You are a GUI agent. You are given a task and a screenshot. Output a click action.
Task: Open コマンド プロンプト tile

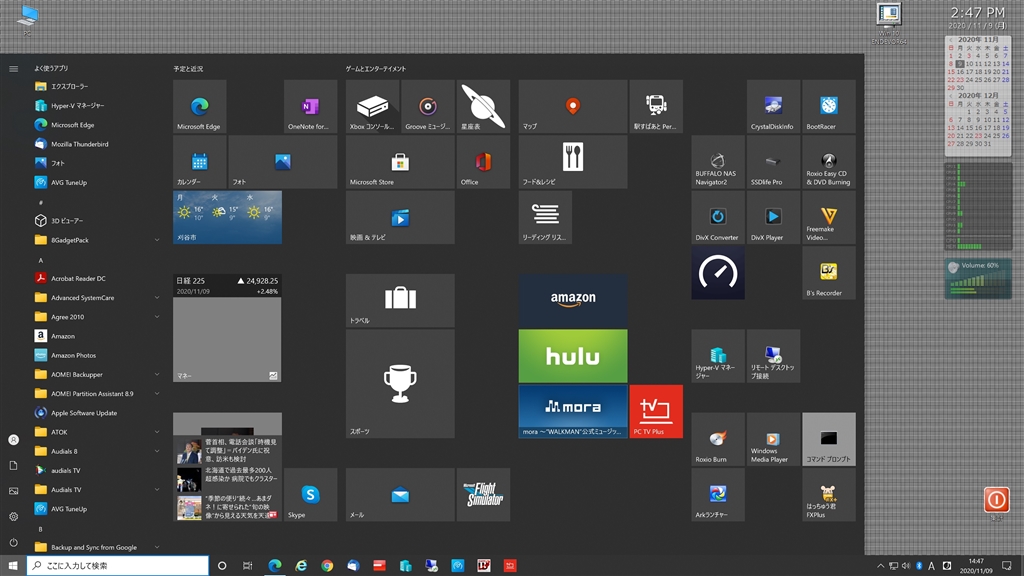click(x=829, y=439)
